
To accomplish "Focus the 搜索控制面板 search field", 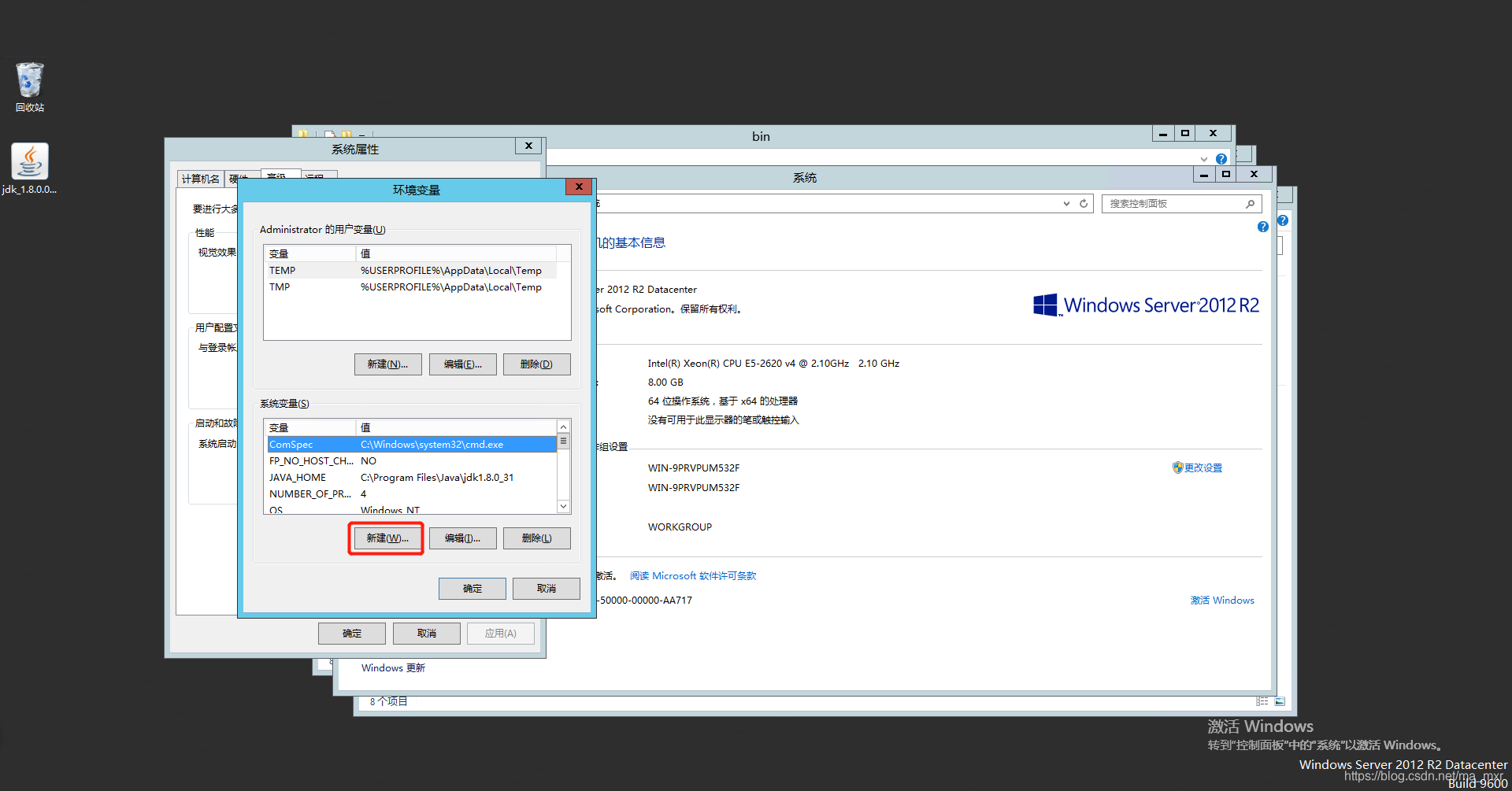I will [x=1173, y=204].
